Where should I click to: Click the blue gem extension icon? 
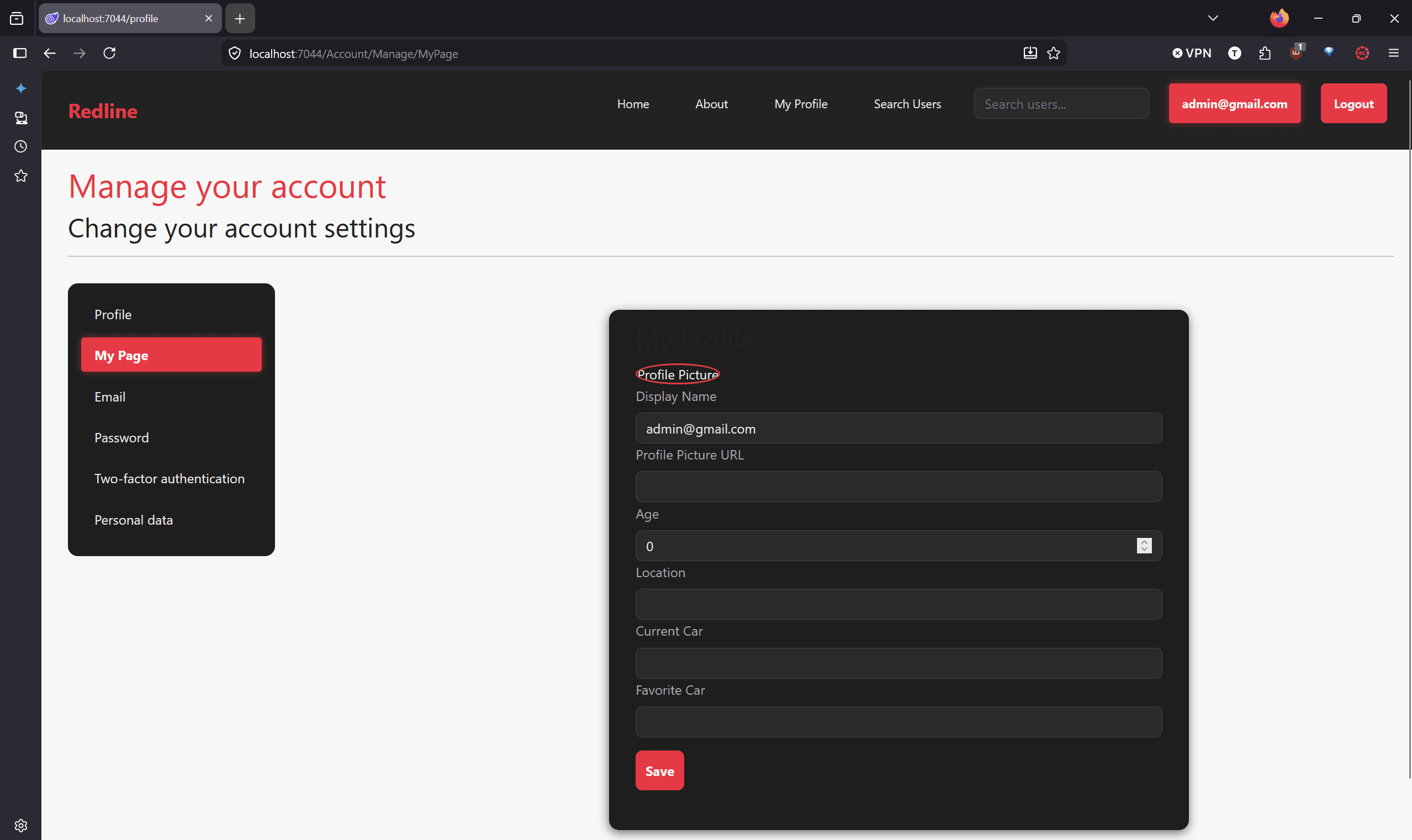1329,52
